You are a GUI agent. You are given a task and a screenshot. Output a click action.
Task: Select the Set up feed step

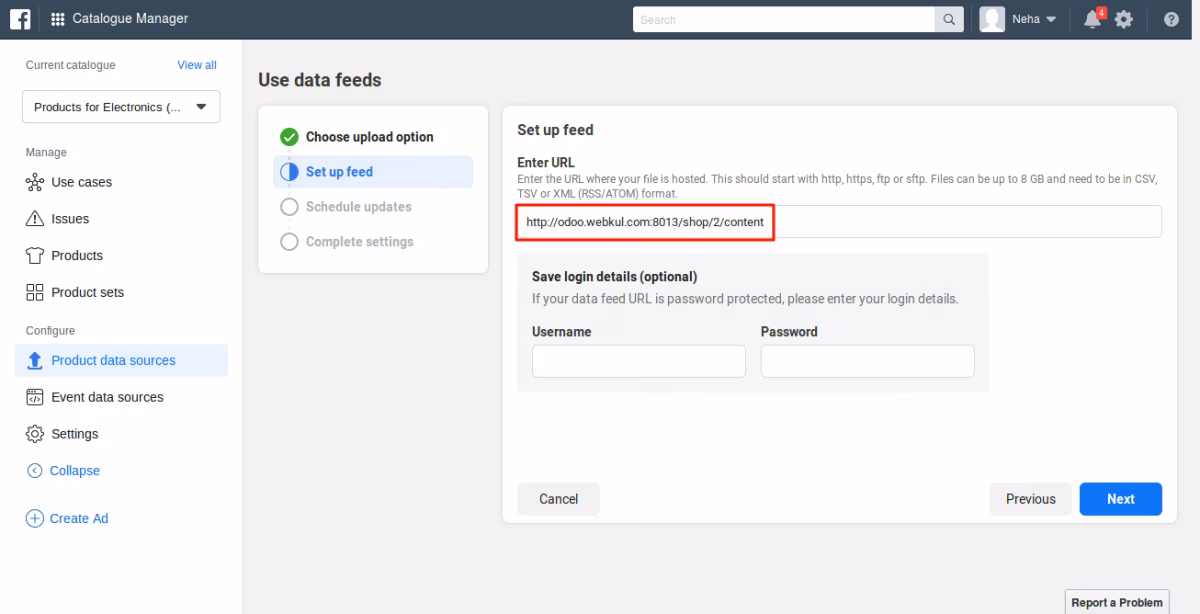click(x=373, y=172)
